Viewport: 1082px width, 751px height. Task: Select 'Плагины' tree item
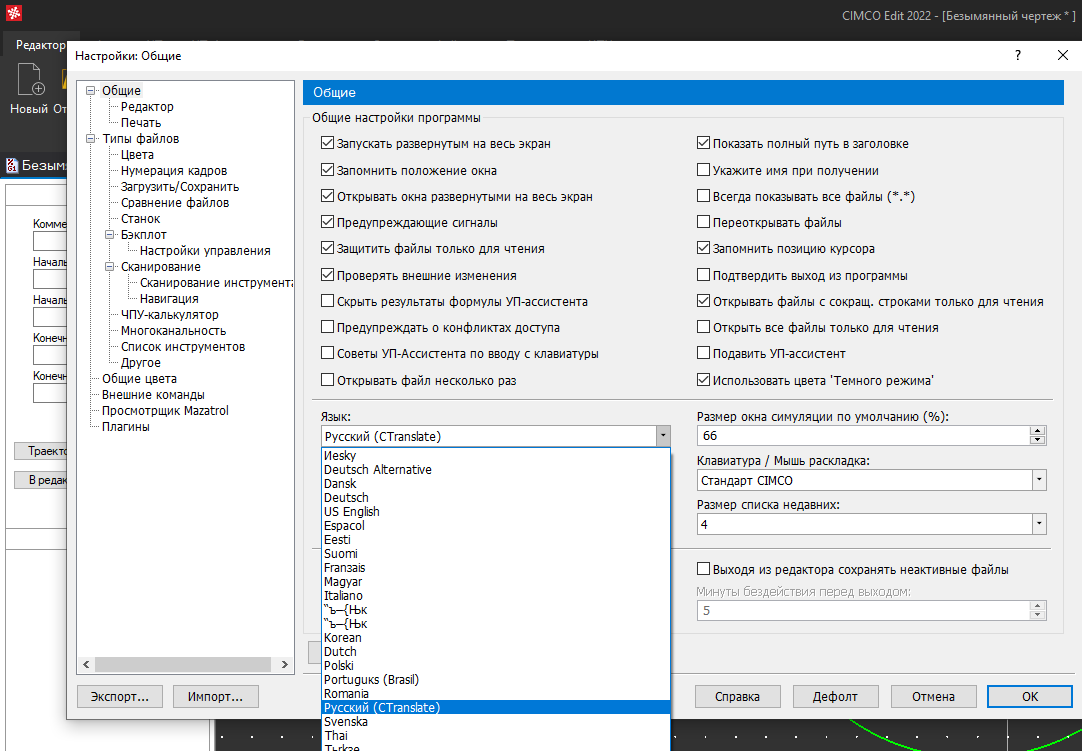[126, 426]
